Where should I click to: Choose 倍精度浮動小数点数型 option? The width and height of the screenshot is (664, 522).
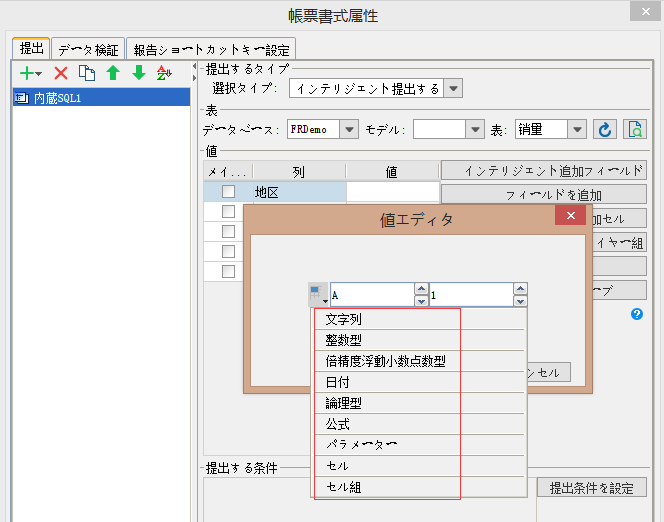[x=419, y=361]
